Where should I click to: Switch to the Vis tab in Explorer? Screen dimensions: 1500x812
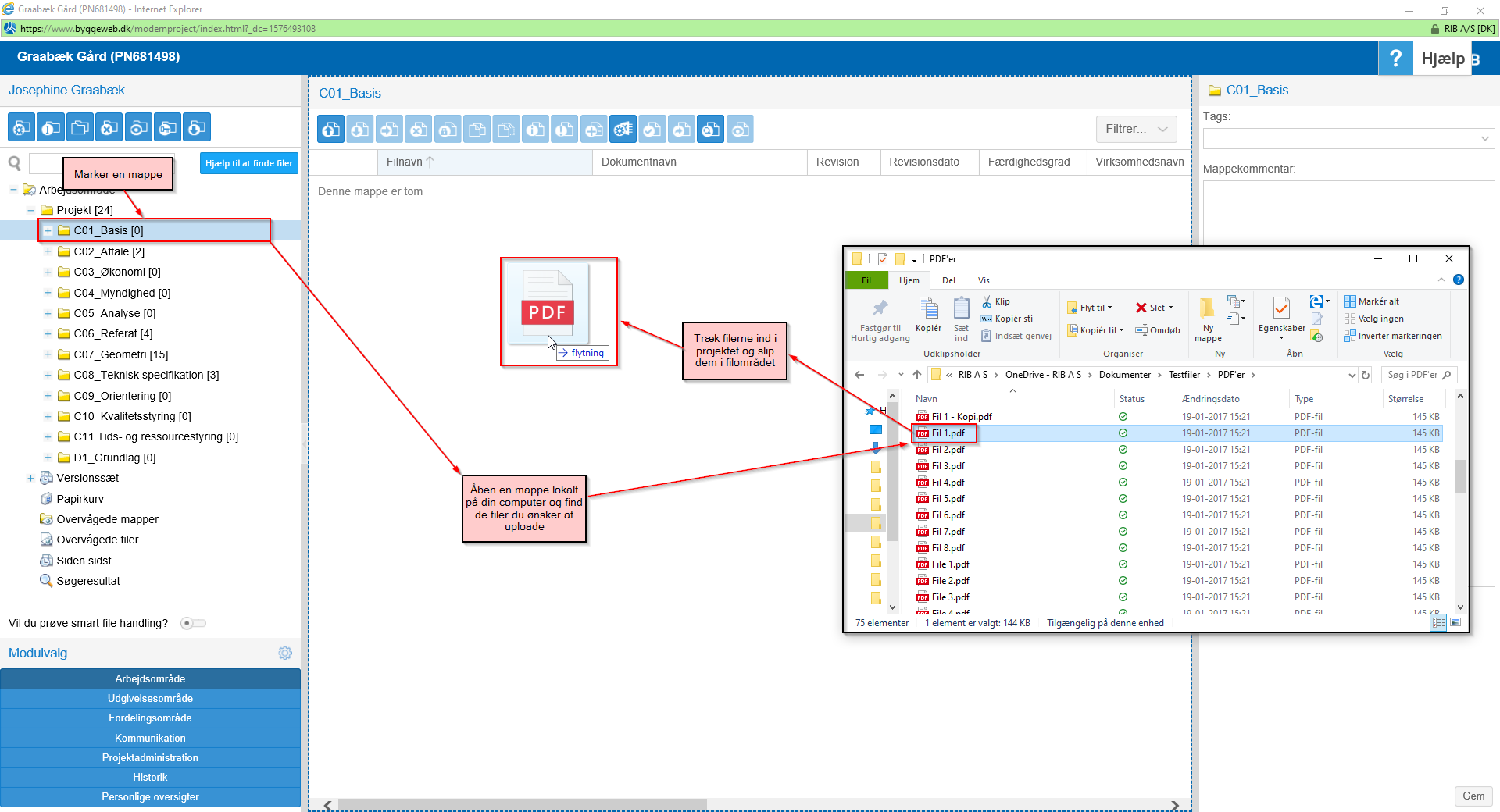coord(983,280)
